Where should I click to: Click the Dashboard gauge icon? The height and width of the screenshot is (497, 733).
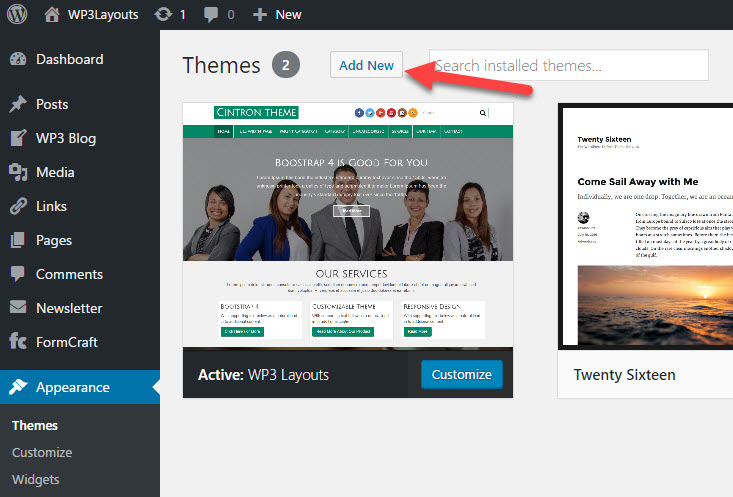click(18, 59)
